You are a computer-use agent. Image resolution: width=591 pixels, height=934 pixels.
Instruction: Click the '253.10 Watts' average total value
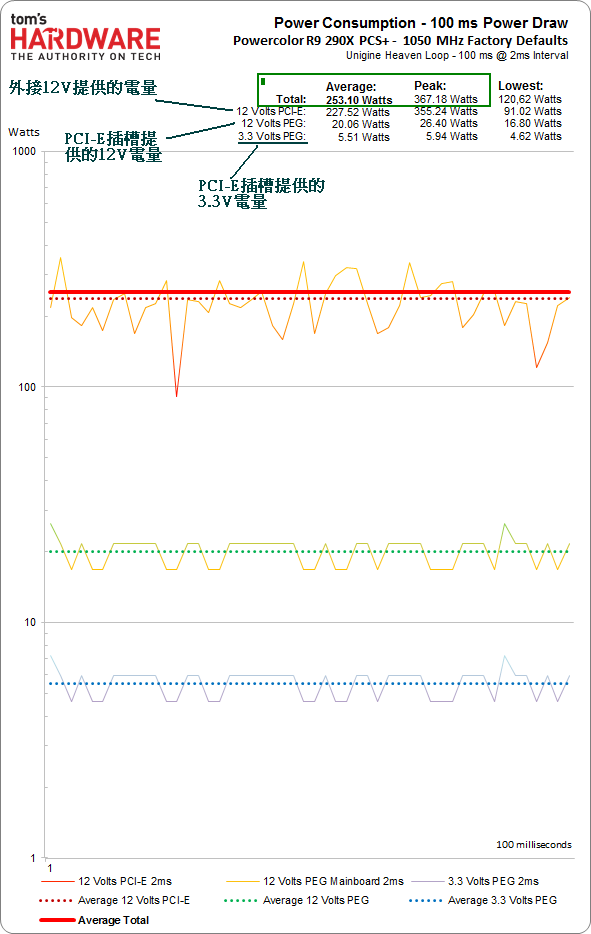pos(359,100)
